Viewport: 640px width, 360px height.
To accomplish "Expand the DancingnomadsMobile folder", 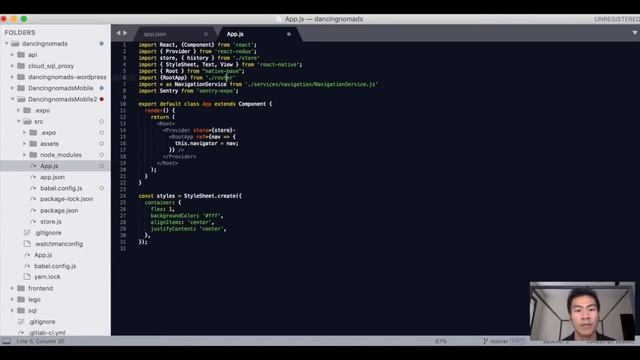I will point(12,88).
